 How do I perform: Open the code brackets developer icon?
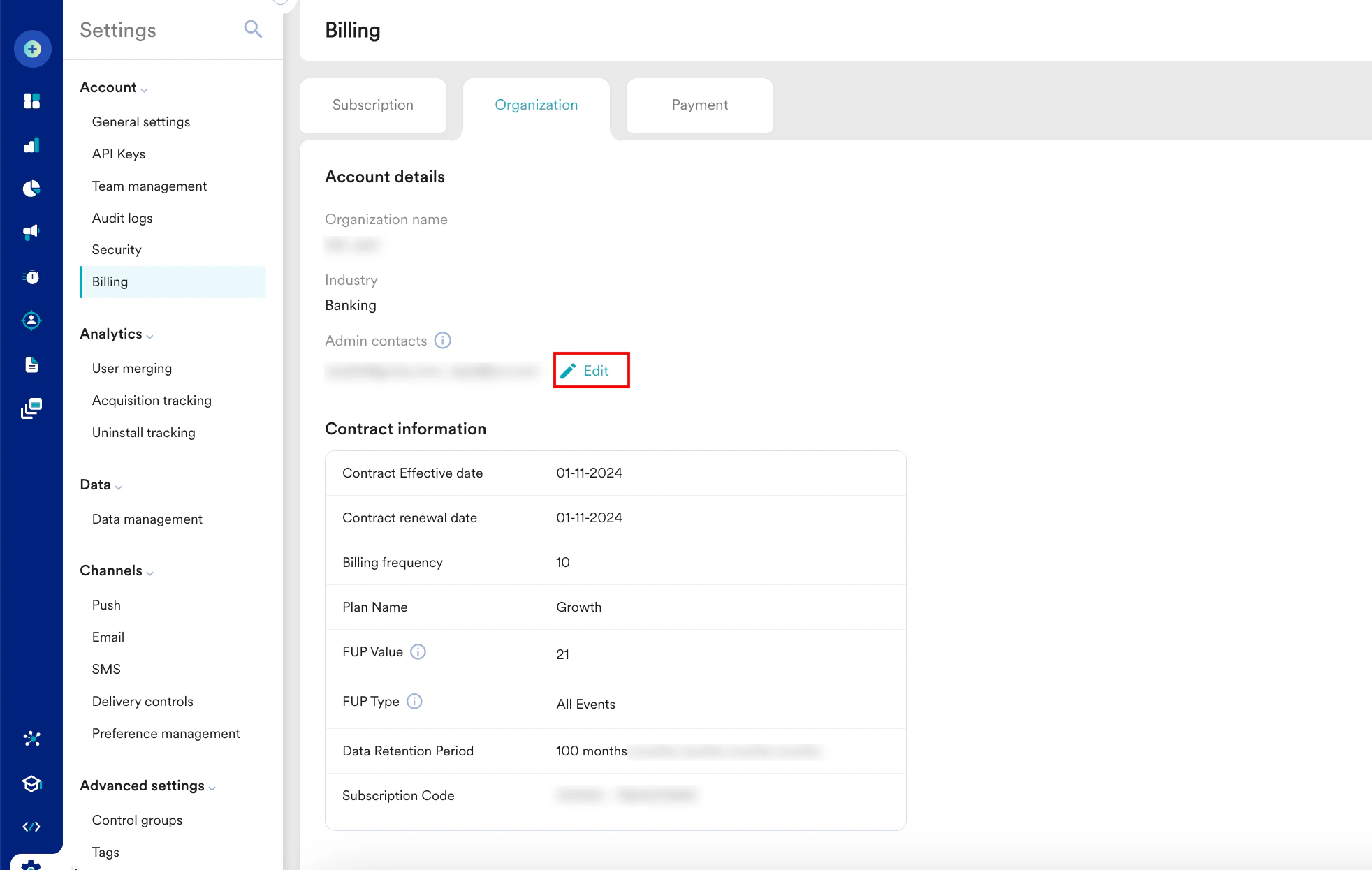click(32, 827)
